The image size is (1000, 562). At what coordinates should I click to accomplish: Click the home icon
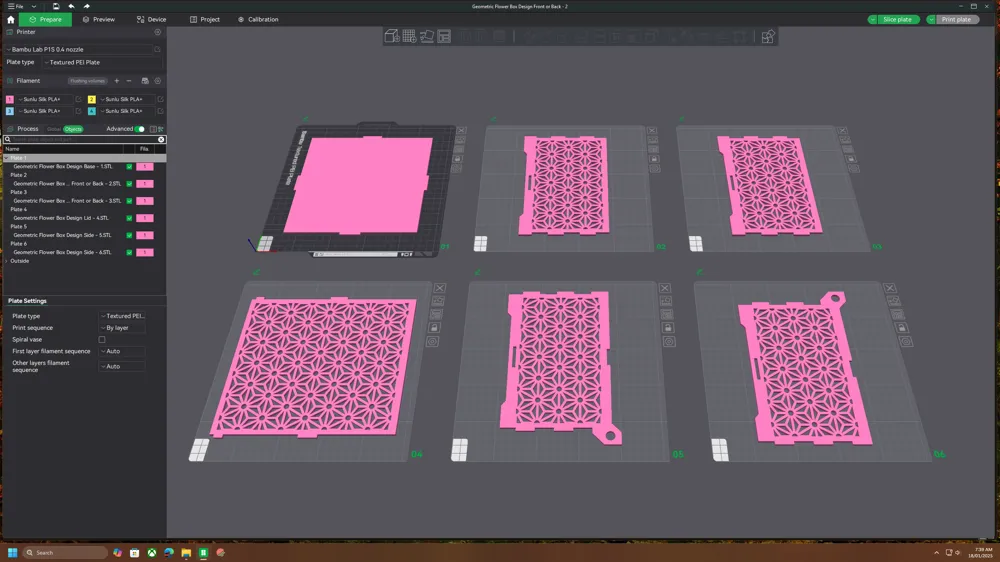[10, 19]
